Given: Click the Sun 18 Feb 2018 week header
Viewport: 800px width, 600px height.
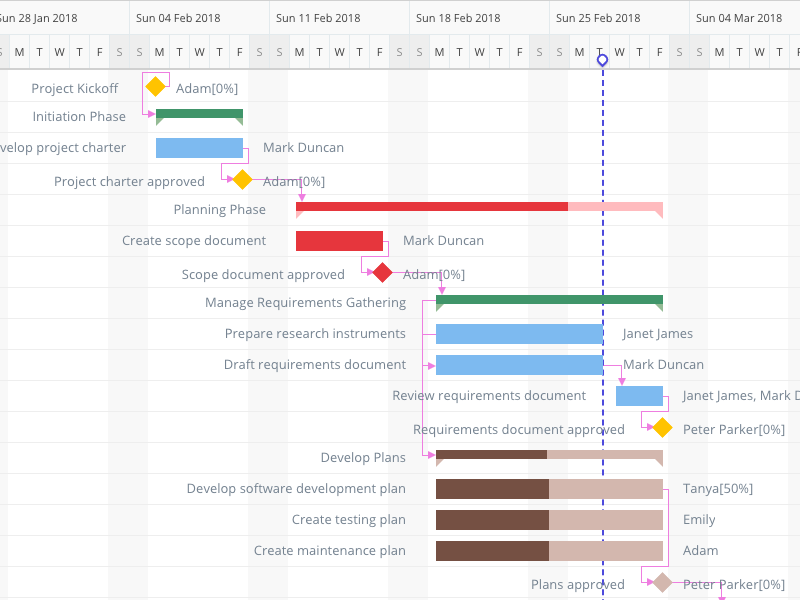Looking at the screenshot, I should pos(458,18).
